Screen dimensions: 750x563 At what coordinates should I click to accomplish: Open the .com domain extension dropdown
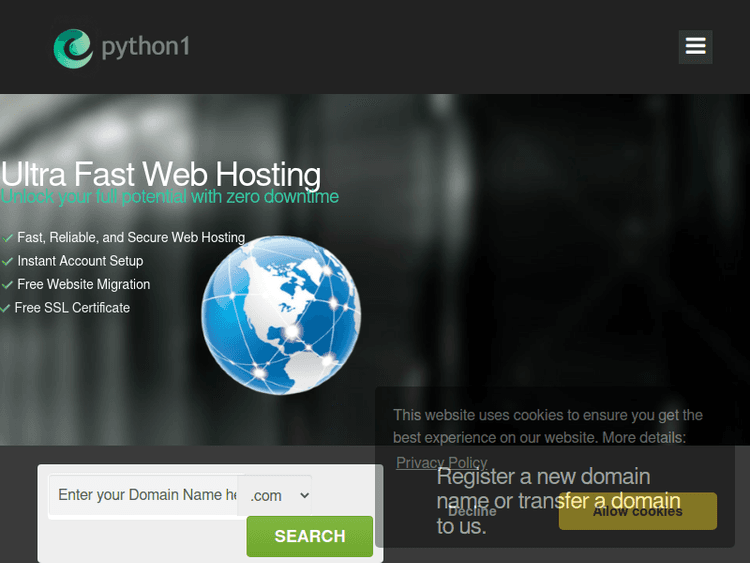tap(275, 496)
